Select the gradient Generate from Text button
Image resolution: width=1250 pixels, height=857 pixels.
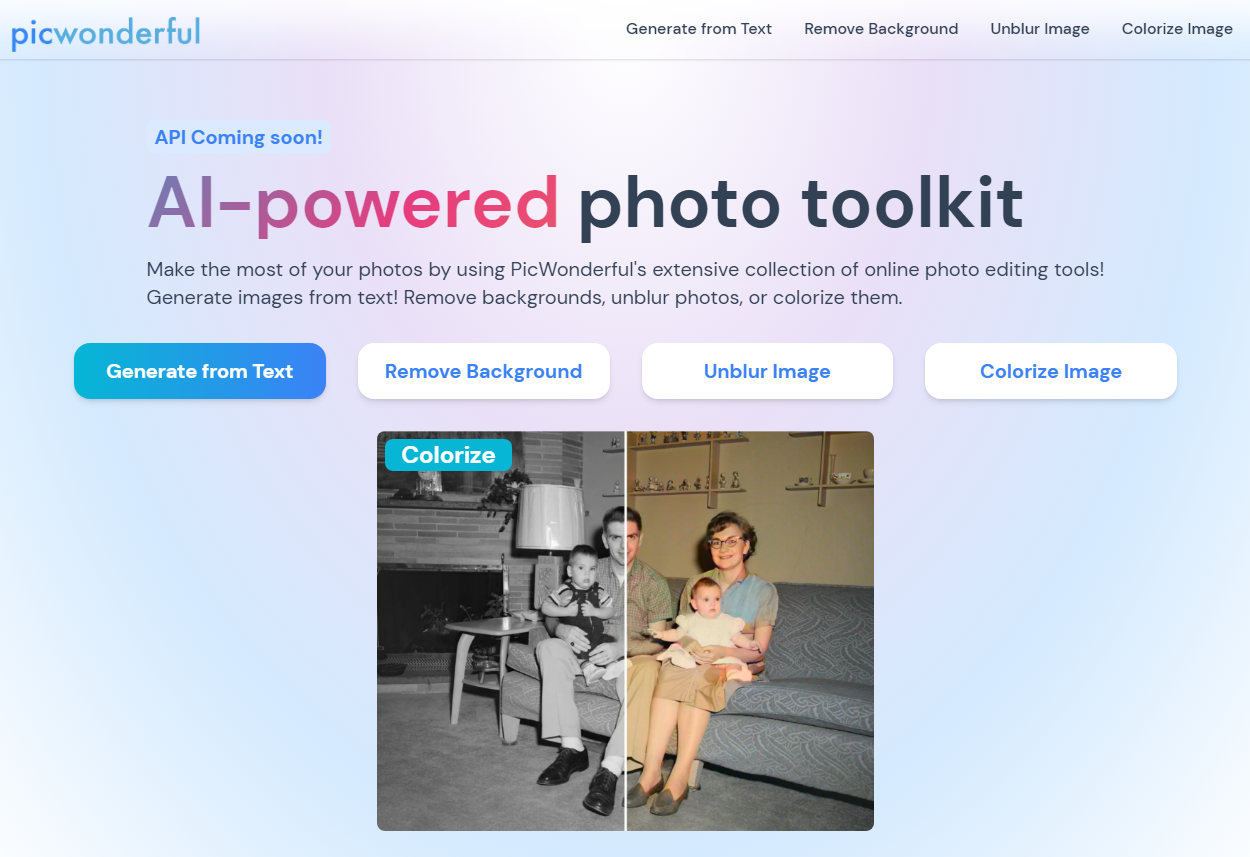[x=200, y=371]
